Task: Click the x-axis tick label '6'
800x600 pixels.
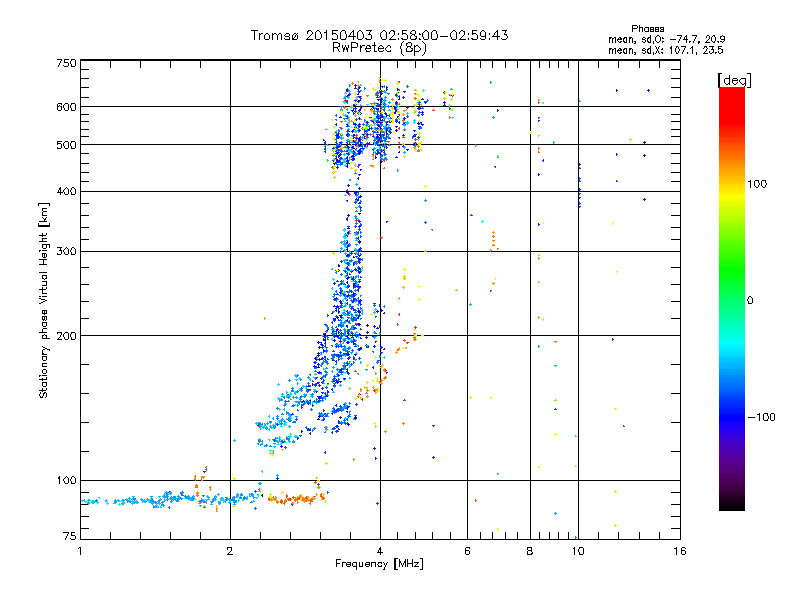Action: (x=467, y=551)
